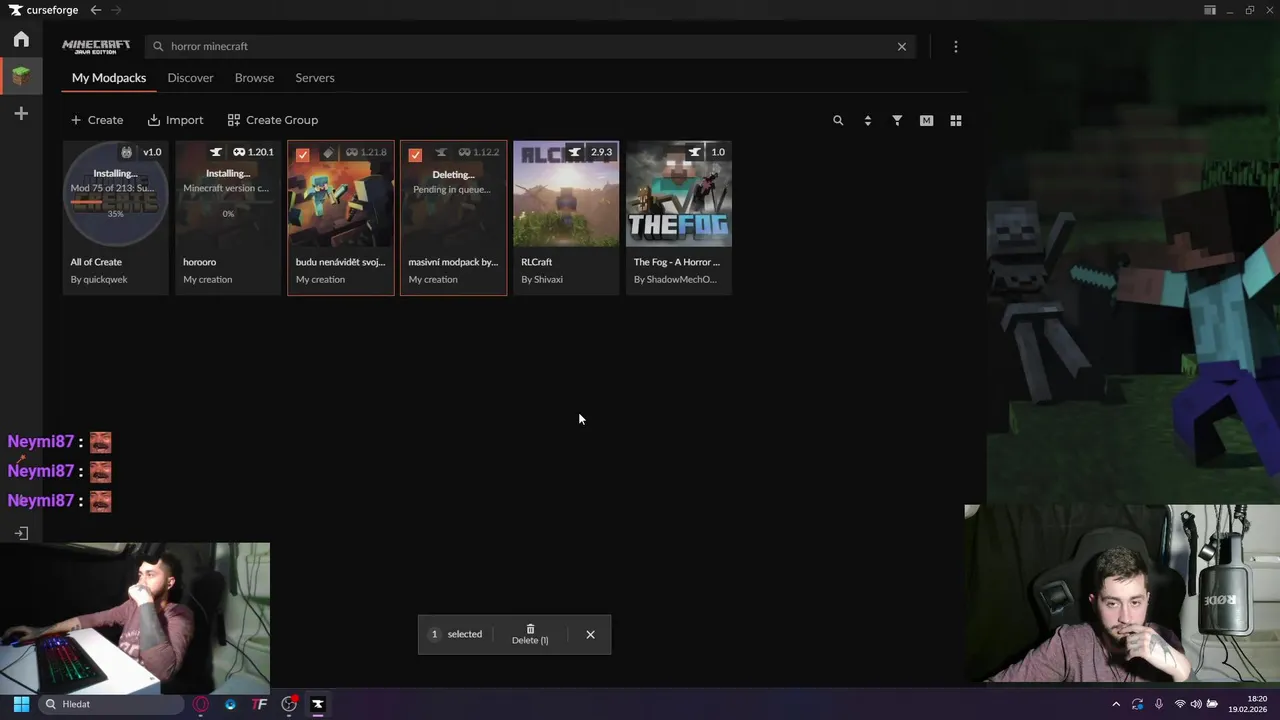Screen dimensions: 1280x720
Task: Open the CurseForge home icon
Action: click(x=21, y=39)
